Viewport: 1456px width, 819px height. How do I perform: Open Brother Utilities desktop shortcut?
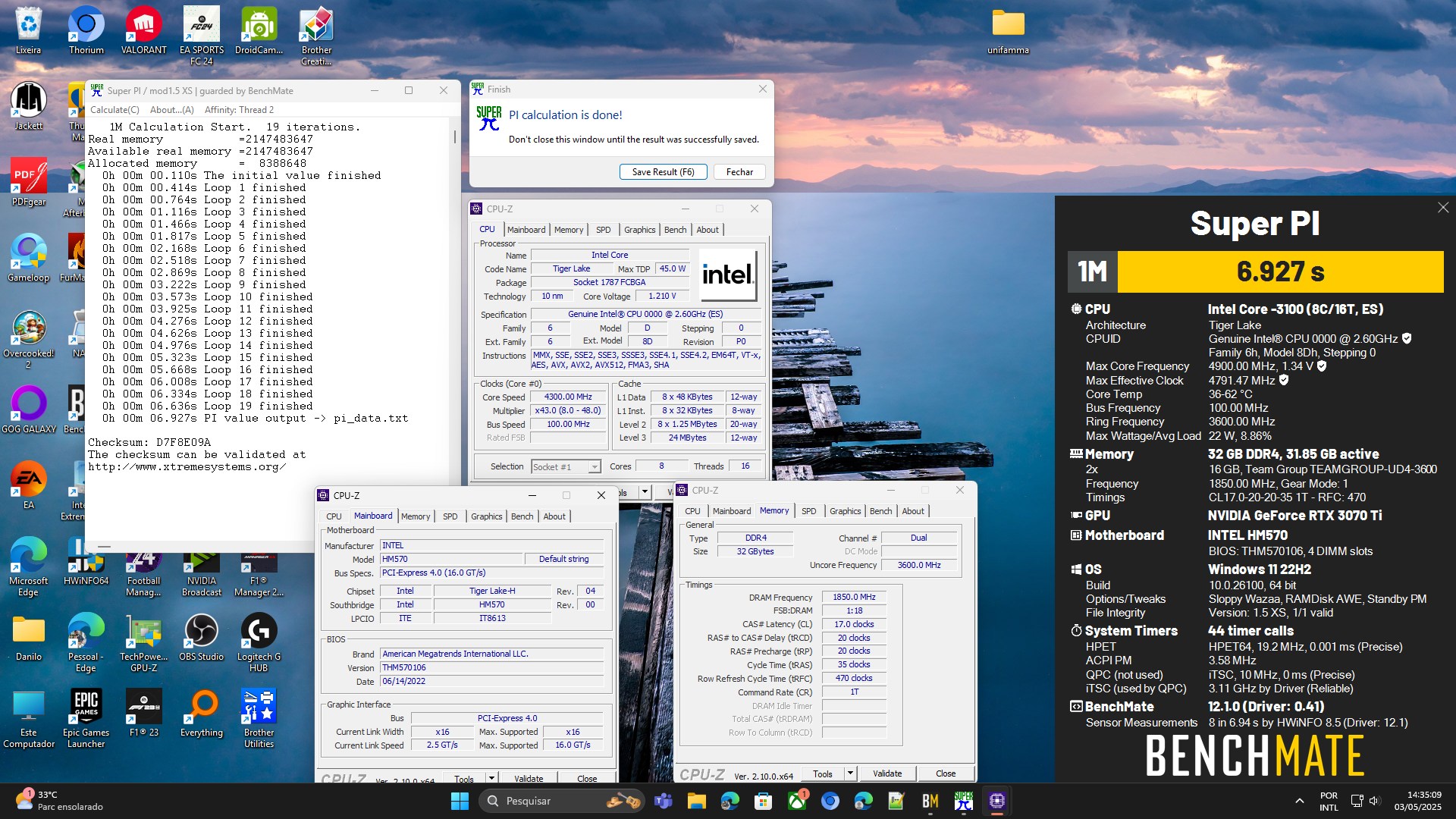259,717
